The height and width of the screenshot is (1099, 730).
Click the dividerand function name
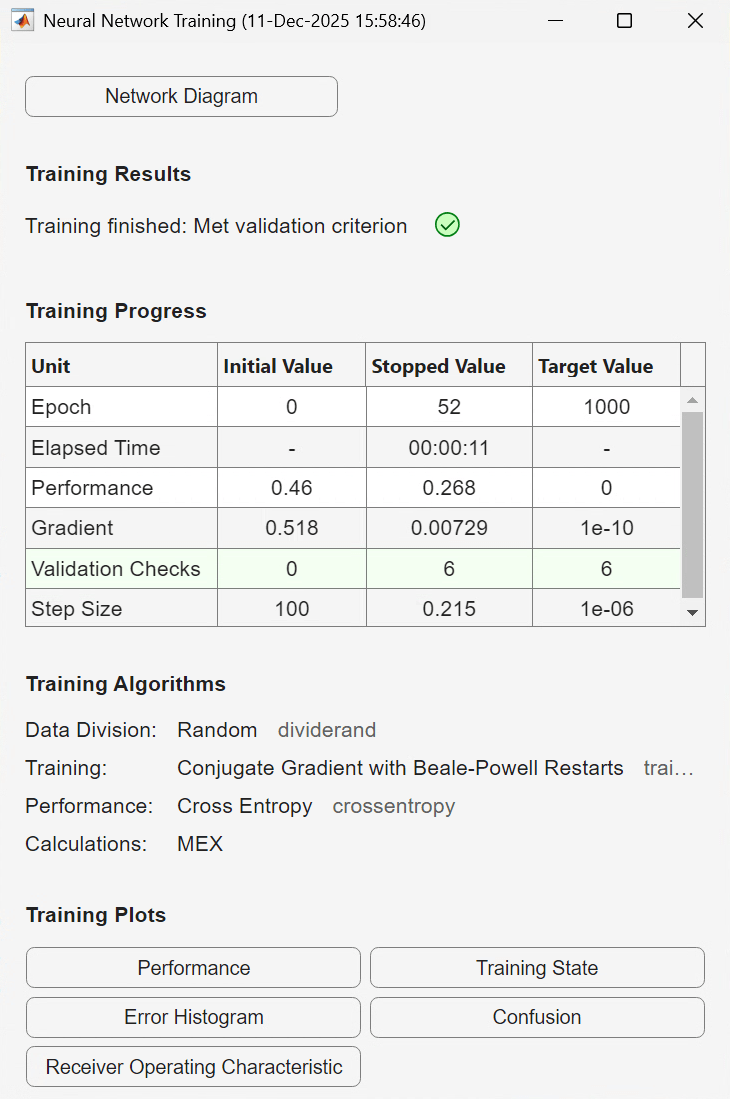point(327,730)
